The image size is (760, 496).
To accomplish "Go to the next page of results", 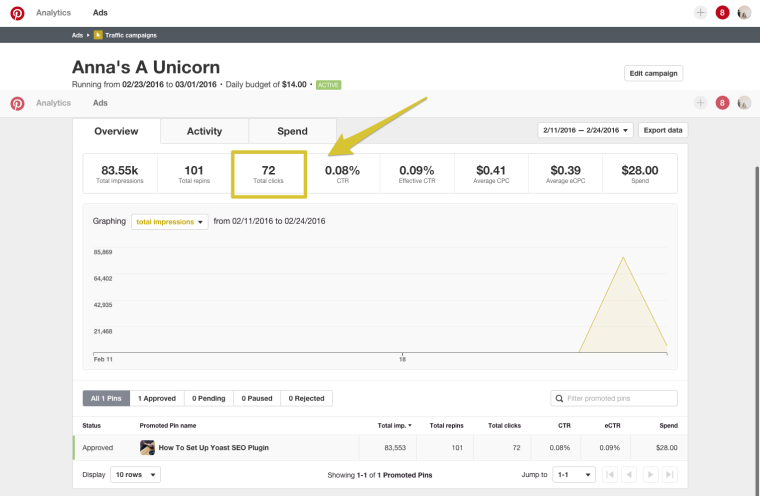I will point(650,475).
